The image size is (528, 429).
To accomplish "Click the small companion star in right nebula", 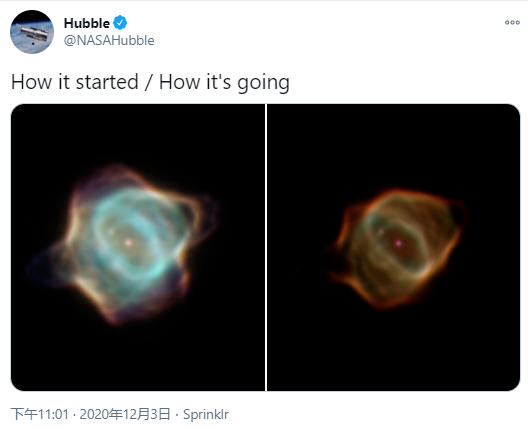I will click(x=382, y=231).
